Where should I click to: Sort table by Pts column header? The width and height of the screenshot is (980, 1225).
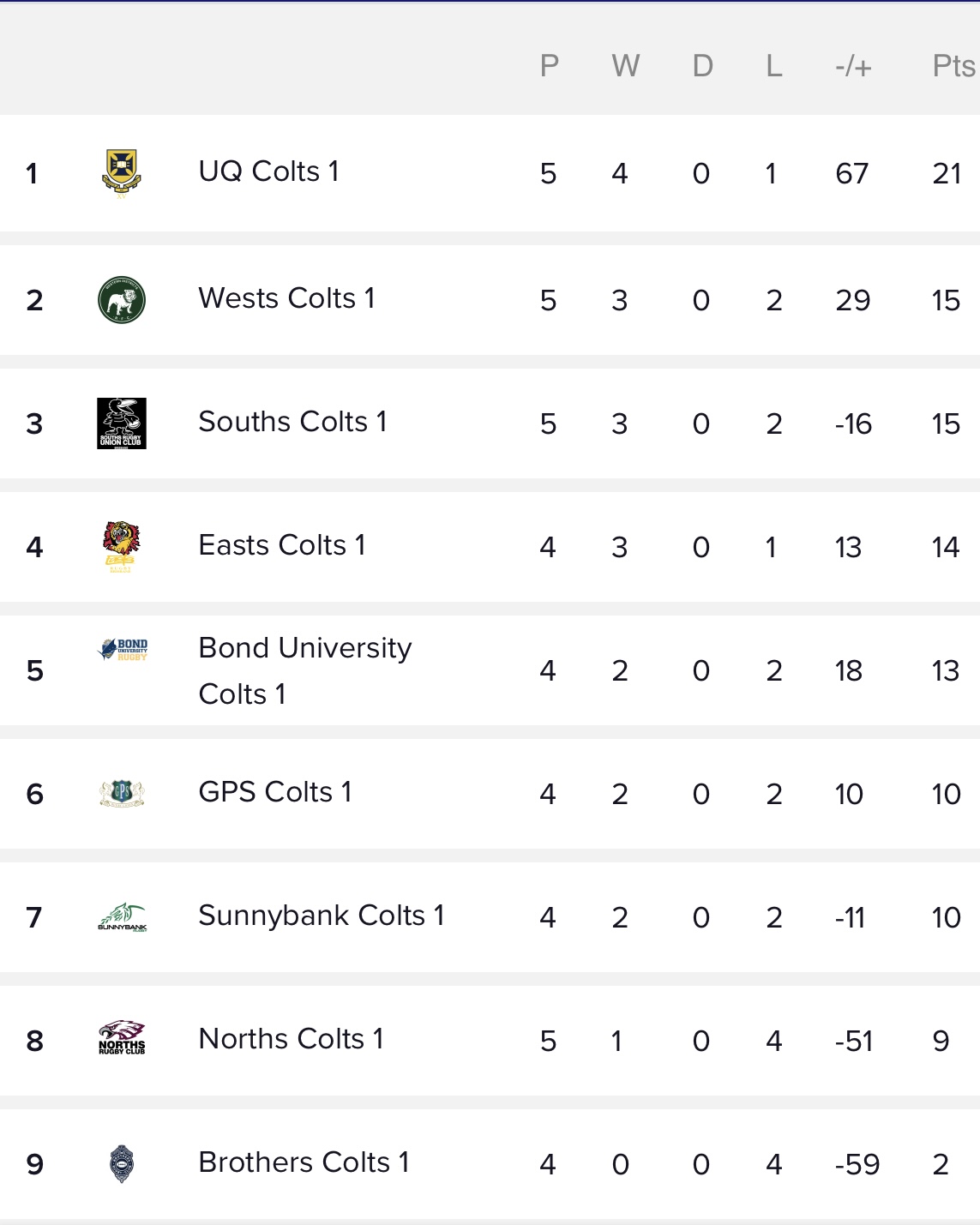pyautogui.click(x=953, y=66)
